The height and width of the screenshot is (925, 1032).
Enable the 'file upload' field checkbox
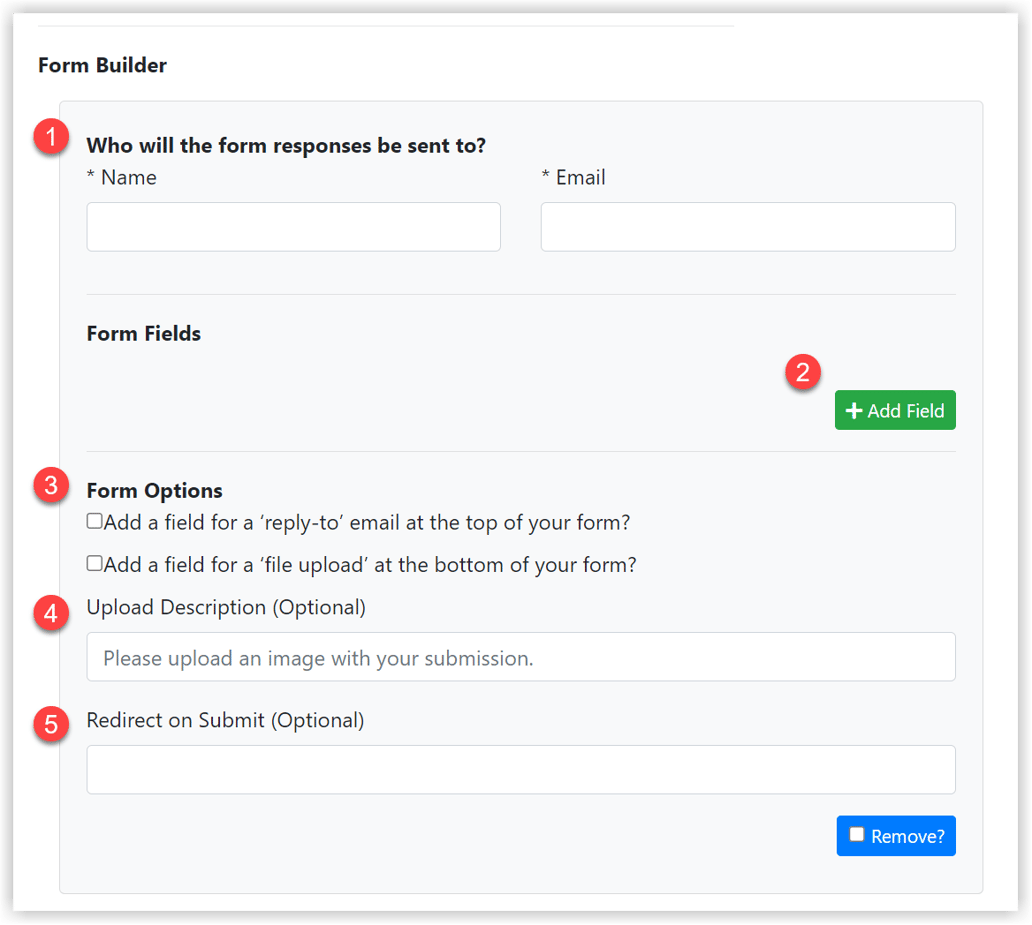point(94,562)
